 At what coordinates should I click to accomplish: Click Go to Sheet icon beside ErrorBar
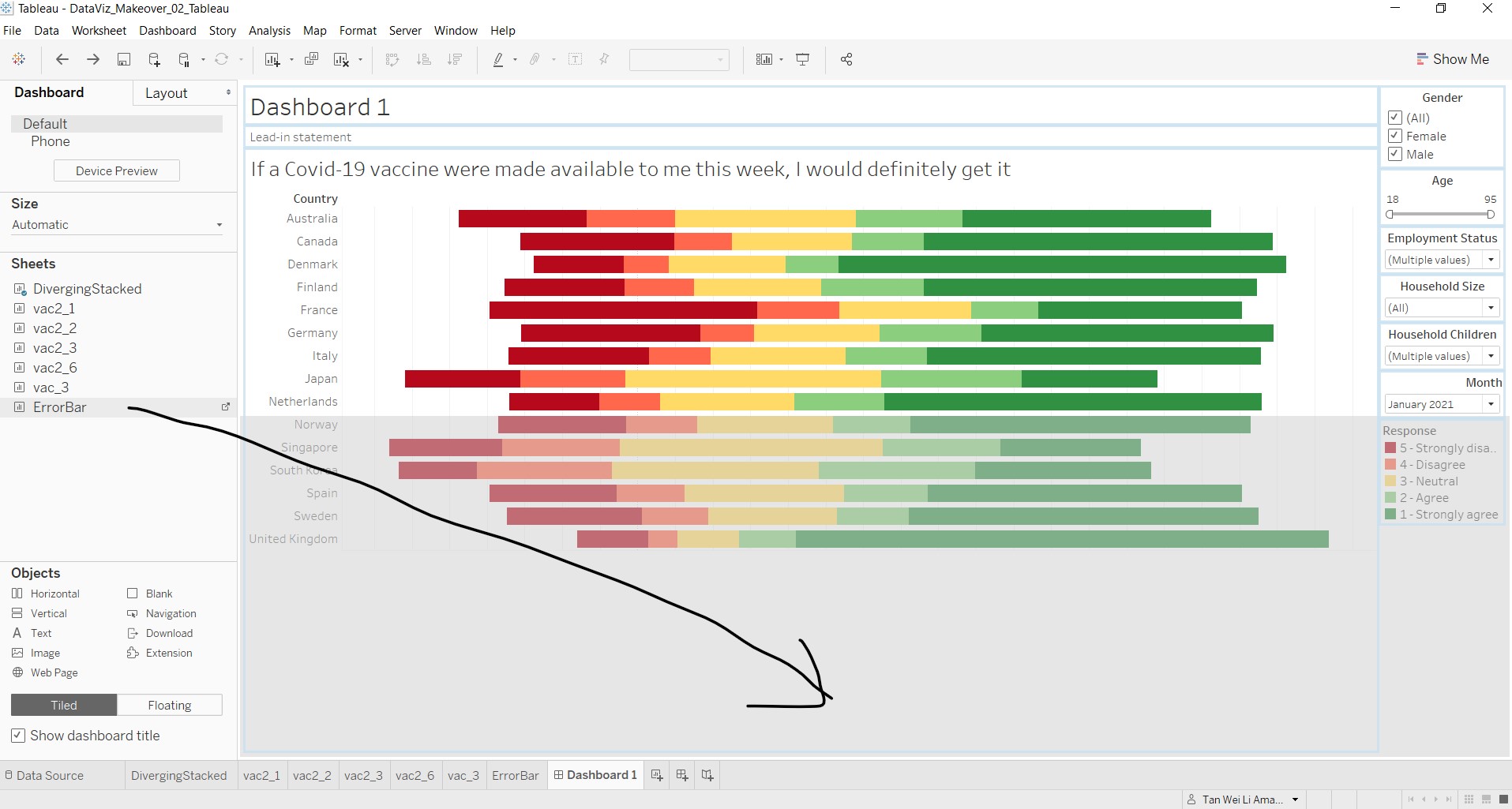click(226, 407)
